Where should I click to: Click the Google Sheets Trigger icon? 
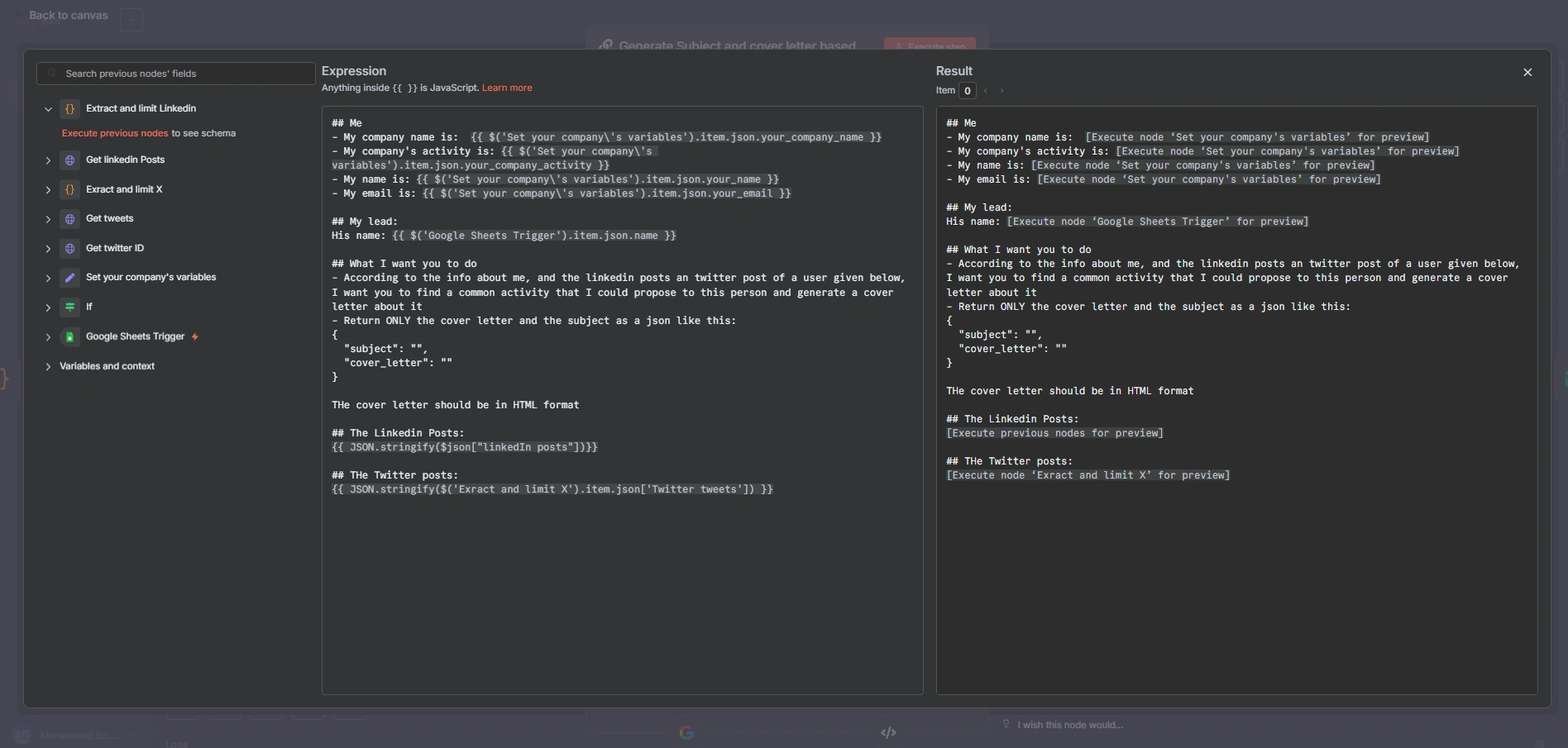coord(70,337)
